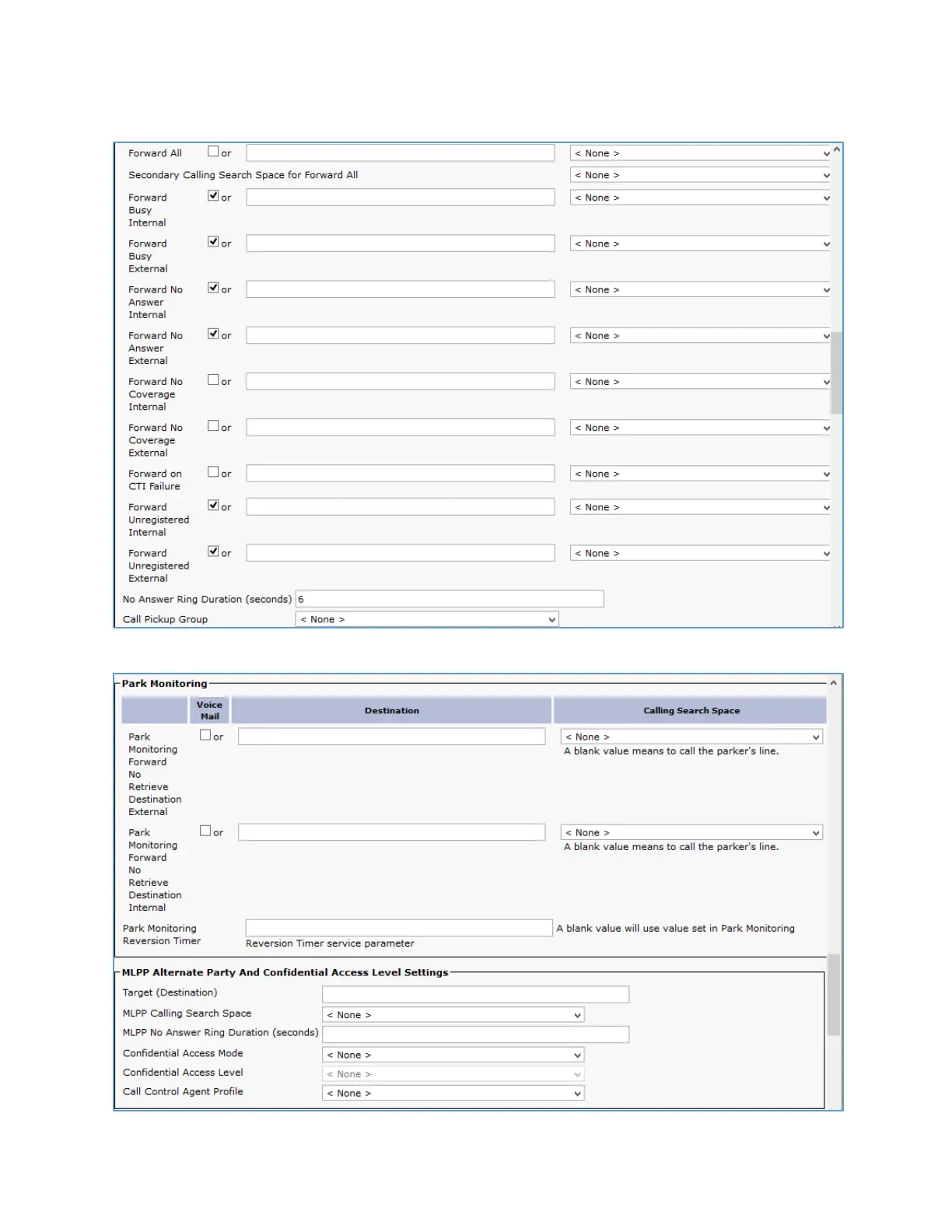Click the No Answer Ring Duration field
Image resolution: width=952 pixels, height=1232 pixels.
click(450, 599)
